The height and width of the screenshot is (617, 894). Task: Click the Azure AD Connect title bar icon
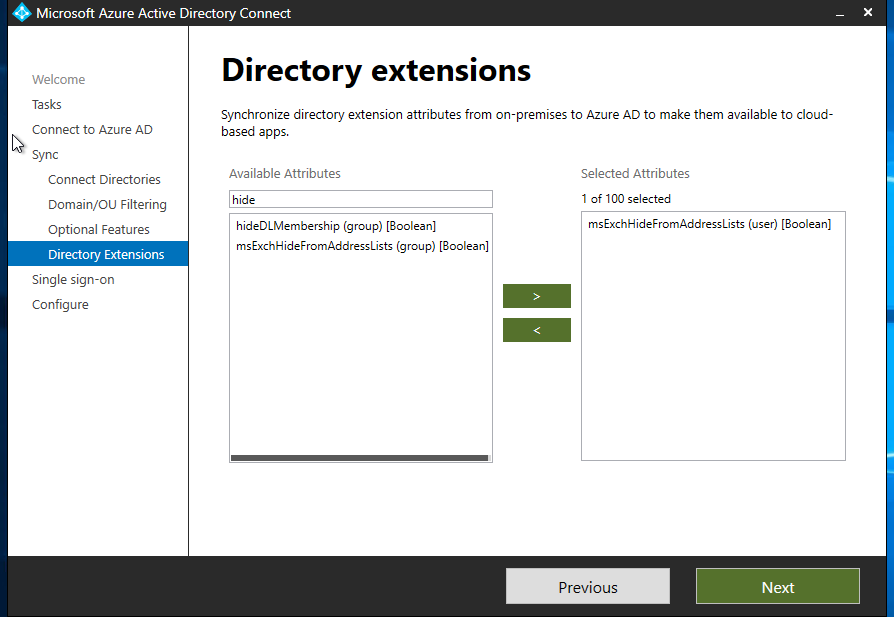click(x=22, y=13)
